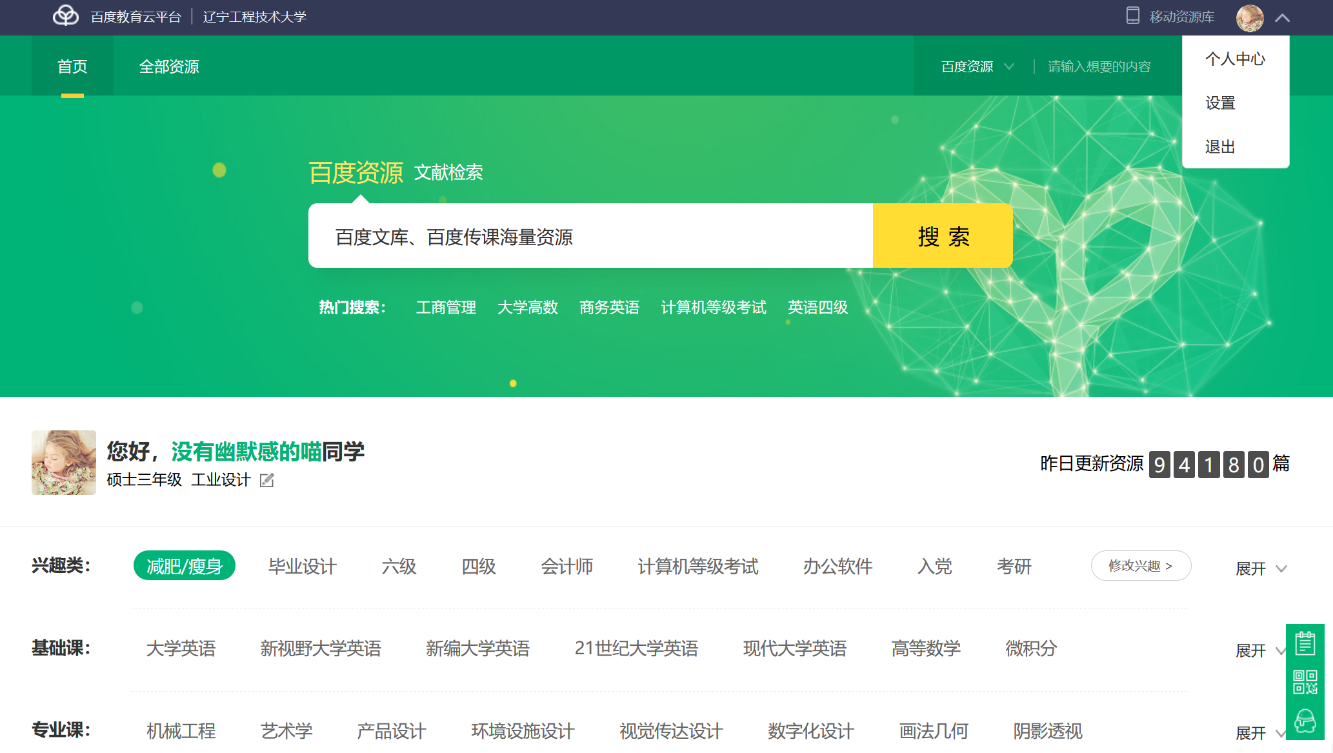Image resolution: width=1333 pixels, height=753 pixels.
Task: Click the username 没有幽默感的喵
Action: 246,452
